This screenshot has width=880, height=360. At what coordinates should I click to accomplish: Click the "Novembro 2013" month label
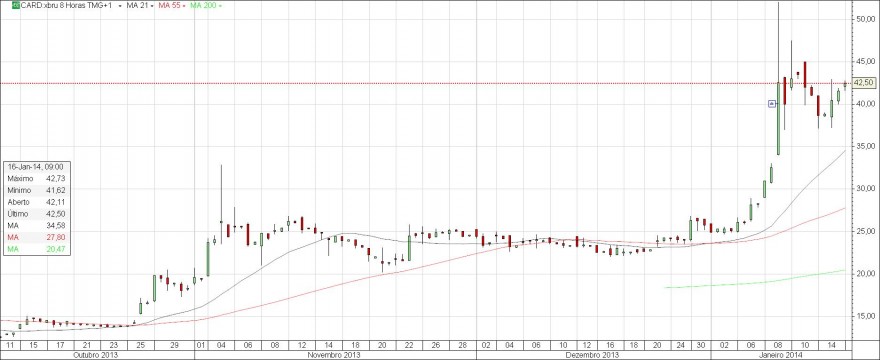click(x=334, y=355)
